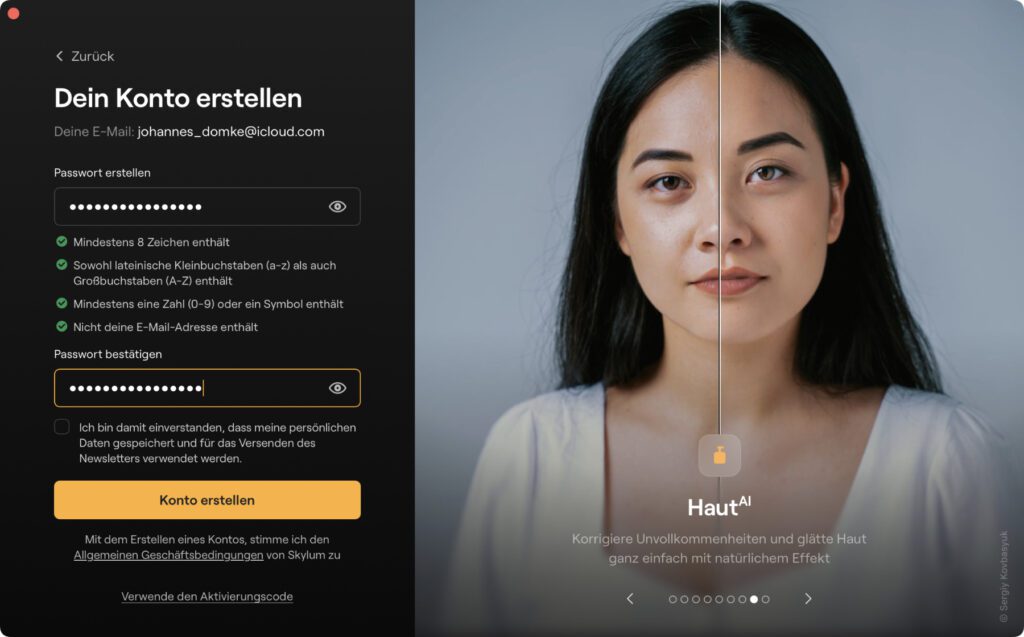Click the Haut AI feature icon
Image resolution: width=1024 pixels, height=637 pixels.
(719, 455)
